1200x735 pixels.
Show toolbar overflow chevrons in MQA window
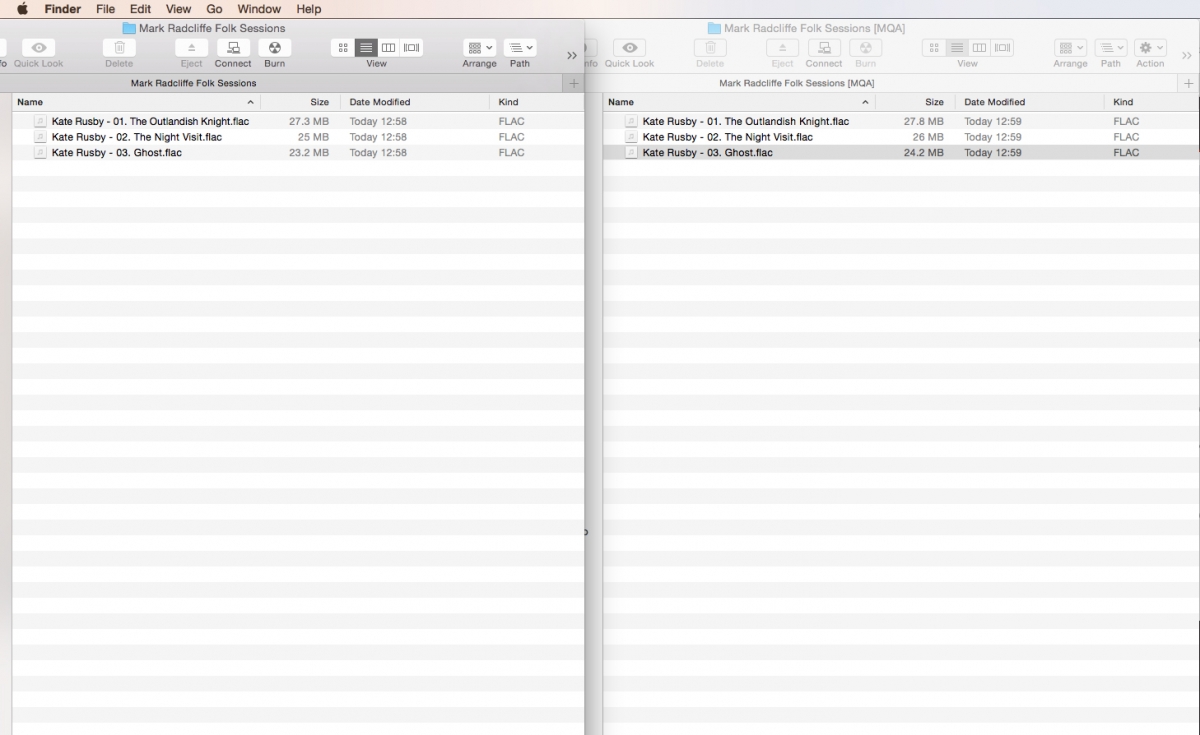(x=1187, y=55)
